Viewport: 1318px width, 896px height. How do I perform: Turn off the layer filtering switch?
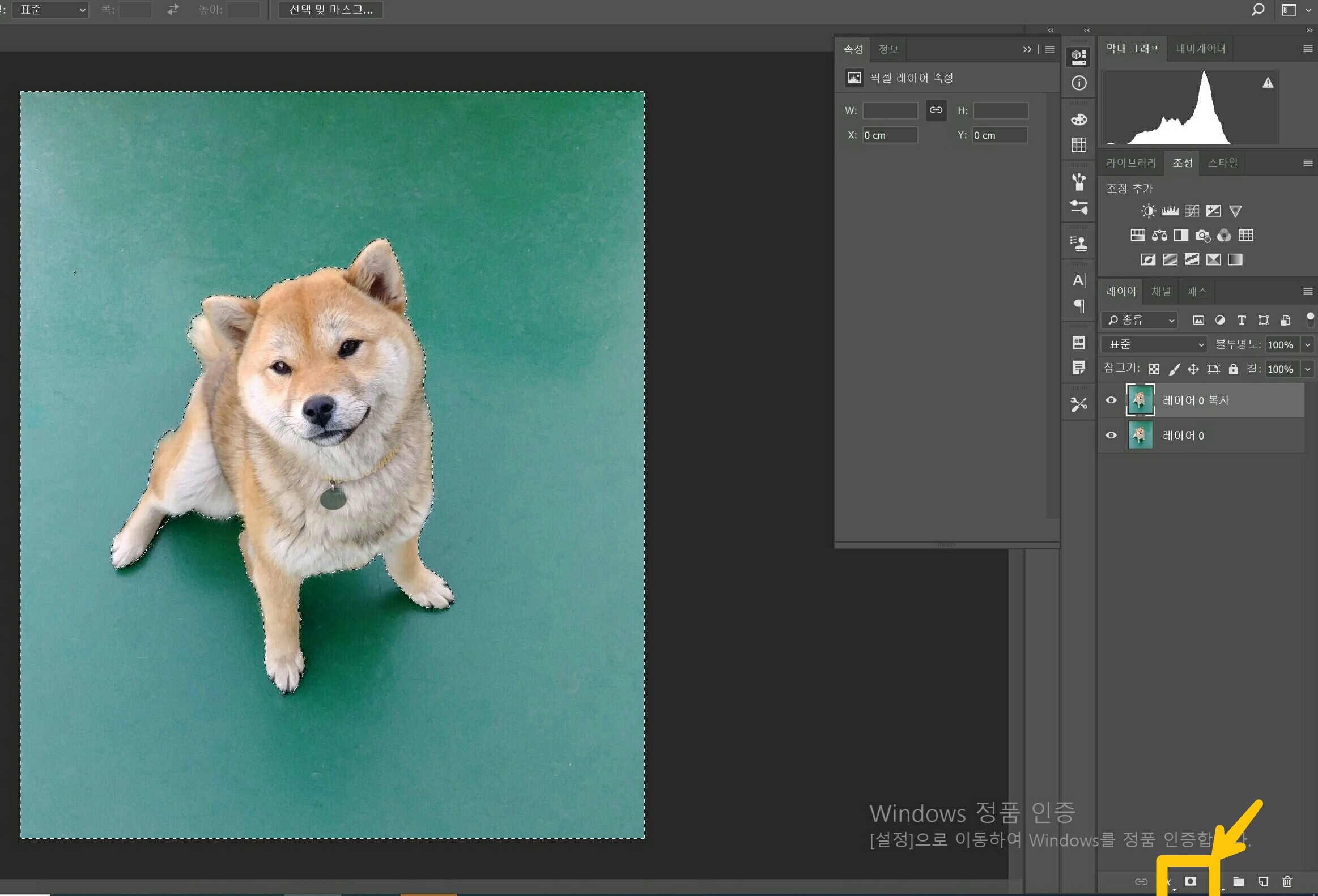tap(1310, 319)
